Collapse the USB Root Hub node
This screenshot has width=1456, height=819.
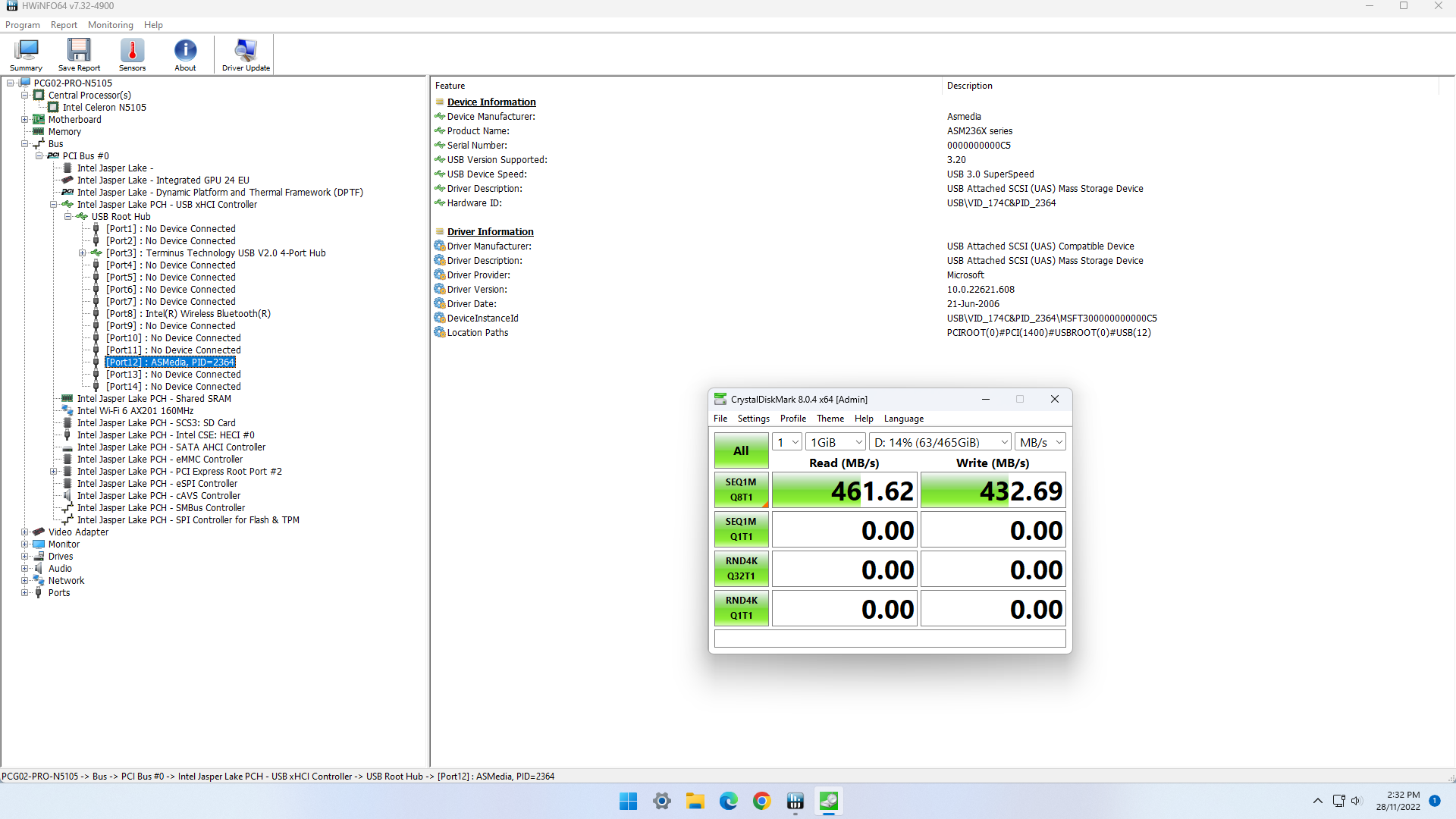pyautogui.click(x=68, y=217)
